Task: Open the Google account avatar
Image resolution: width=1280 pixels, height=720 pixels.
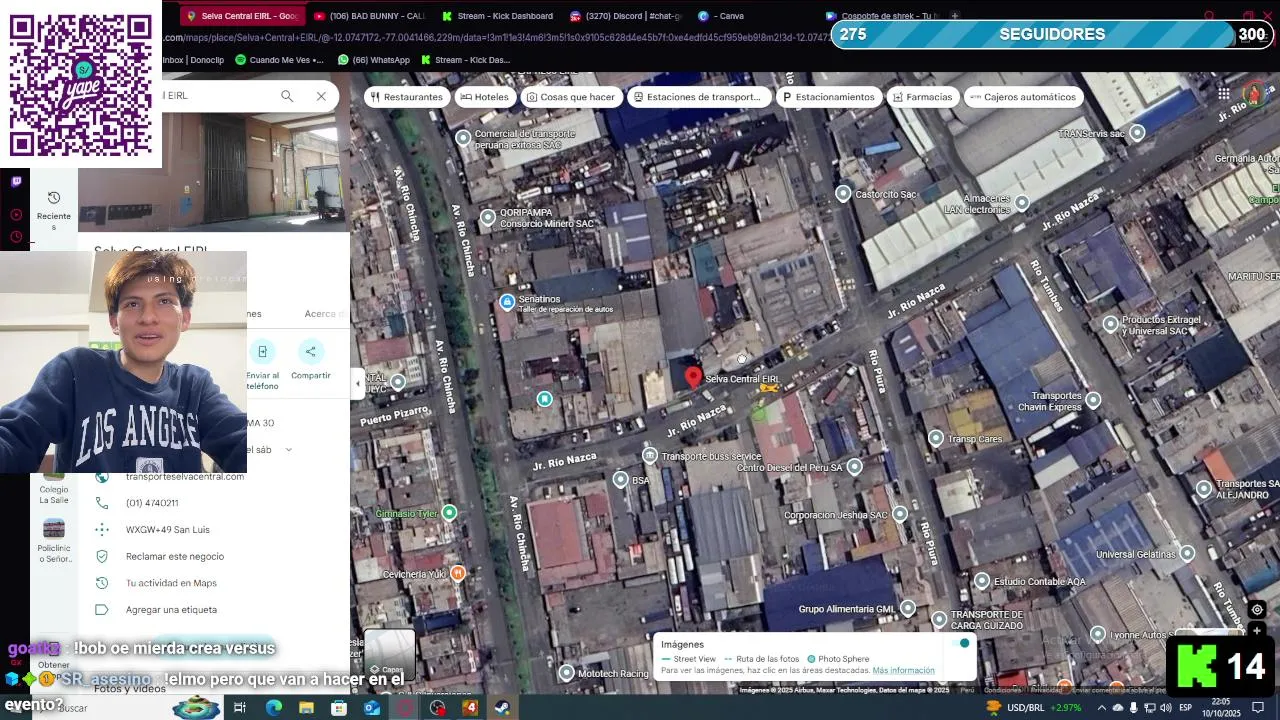Action: coord(1254,94)
